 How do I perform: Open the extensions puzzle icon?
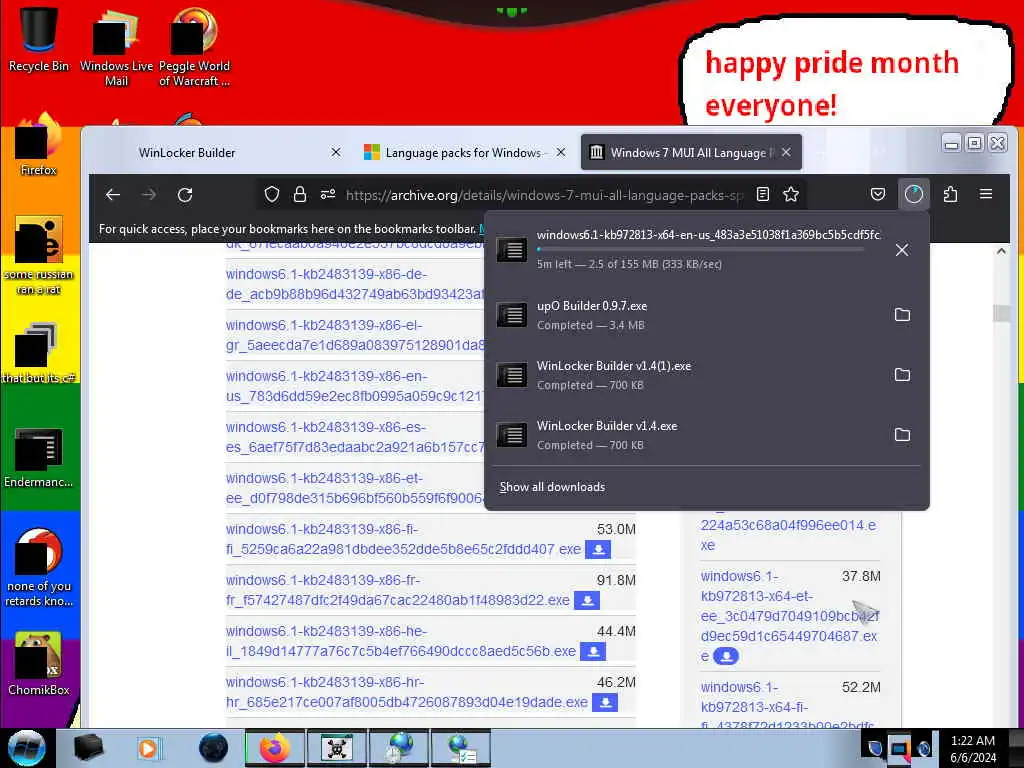pos(950,195)
